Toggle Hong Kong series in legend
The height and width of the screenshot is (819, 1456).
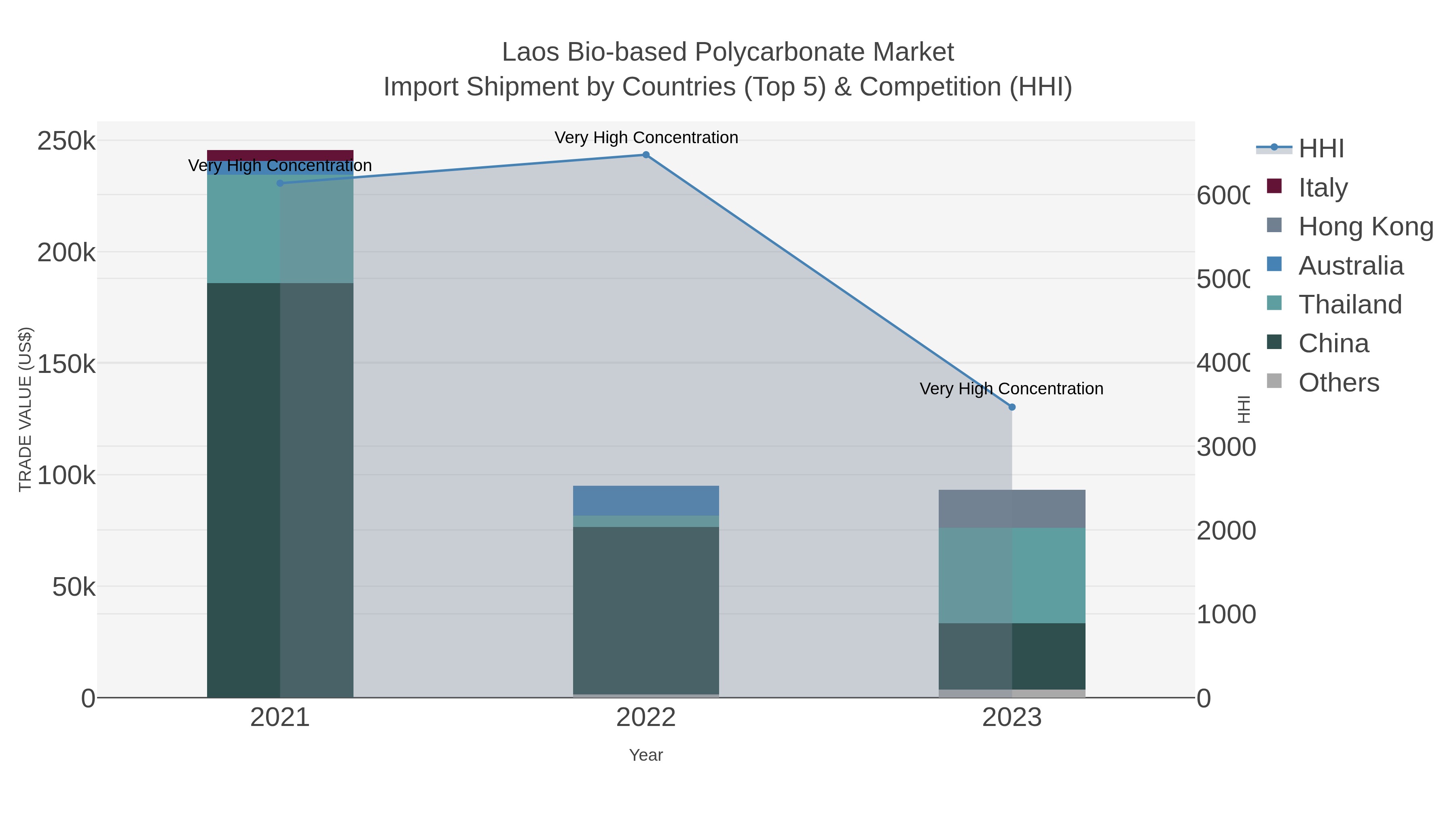pos(1350,226)
